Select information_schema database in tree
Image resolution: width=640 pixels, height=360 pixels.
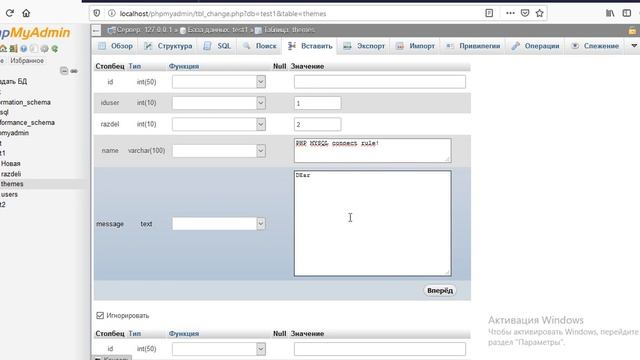[x=25, y=102]
